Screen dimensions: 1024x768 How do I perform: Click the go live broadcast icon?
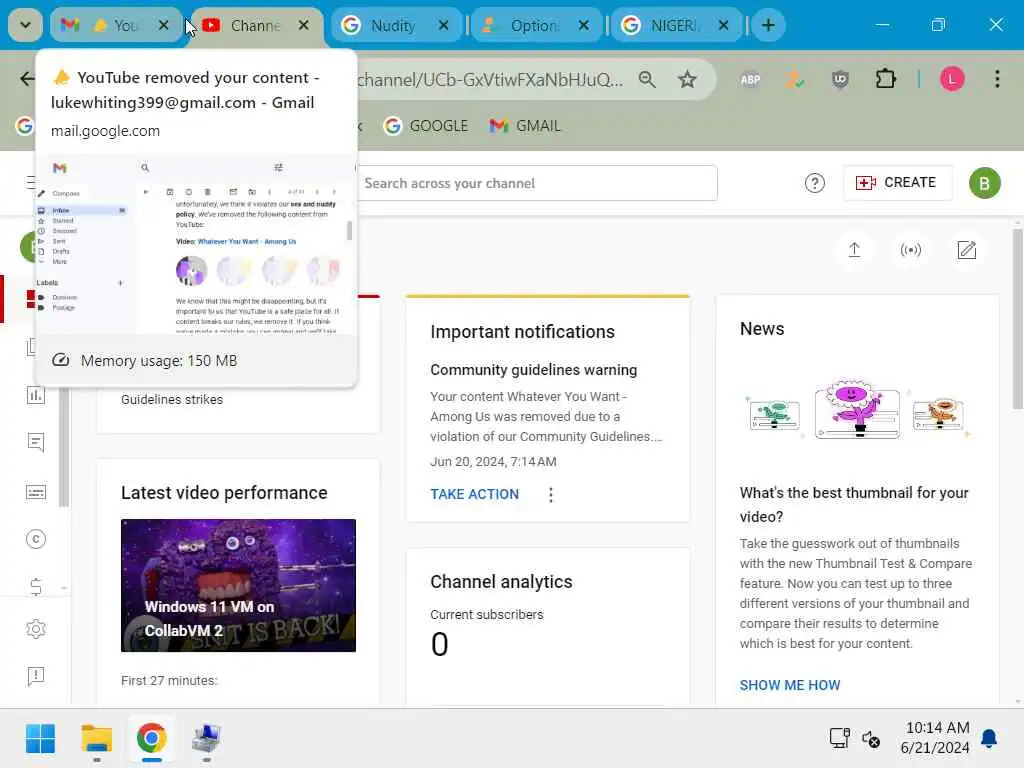tap(910, 250)
